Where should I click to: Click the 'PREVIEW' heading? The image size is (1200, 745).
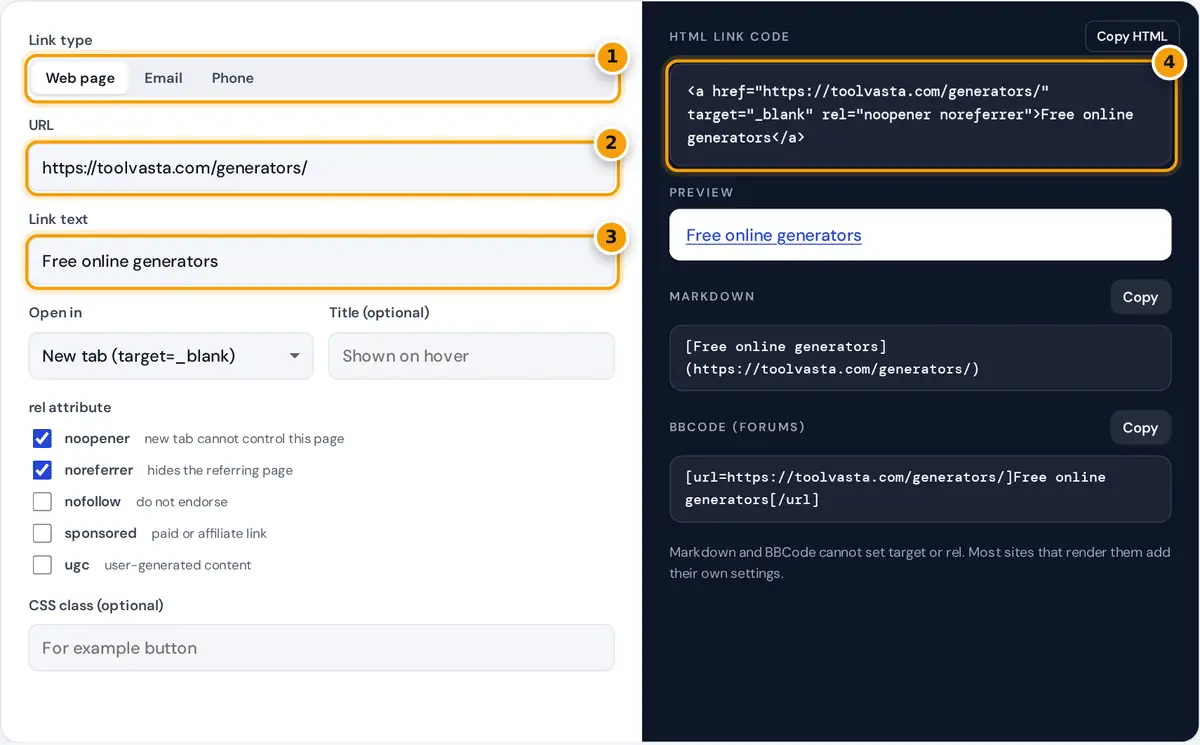(x=701, y=192)
